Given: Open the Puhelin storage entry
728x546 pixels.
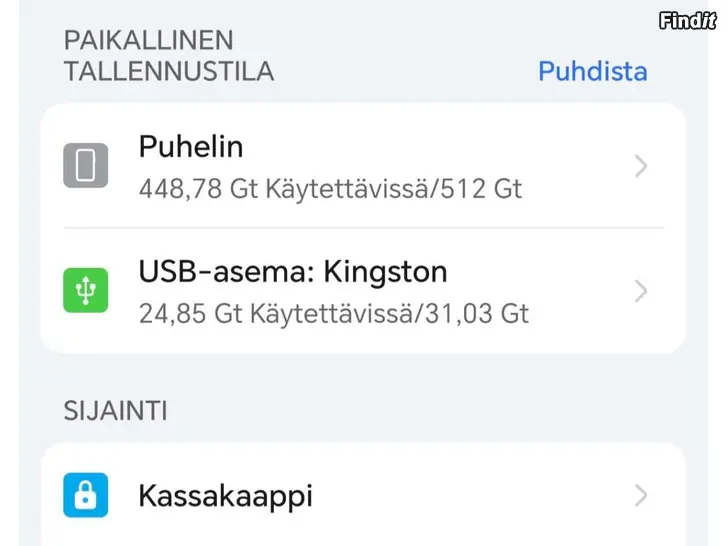Looking at the screenshot, I should (x=191, y=147).
